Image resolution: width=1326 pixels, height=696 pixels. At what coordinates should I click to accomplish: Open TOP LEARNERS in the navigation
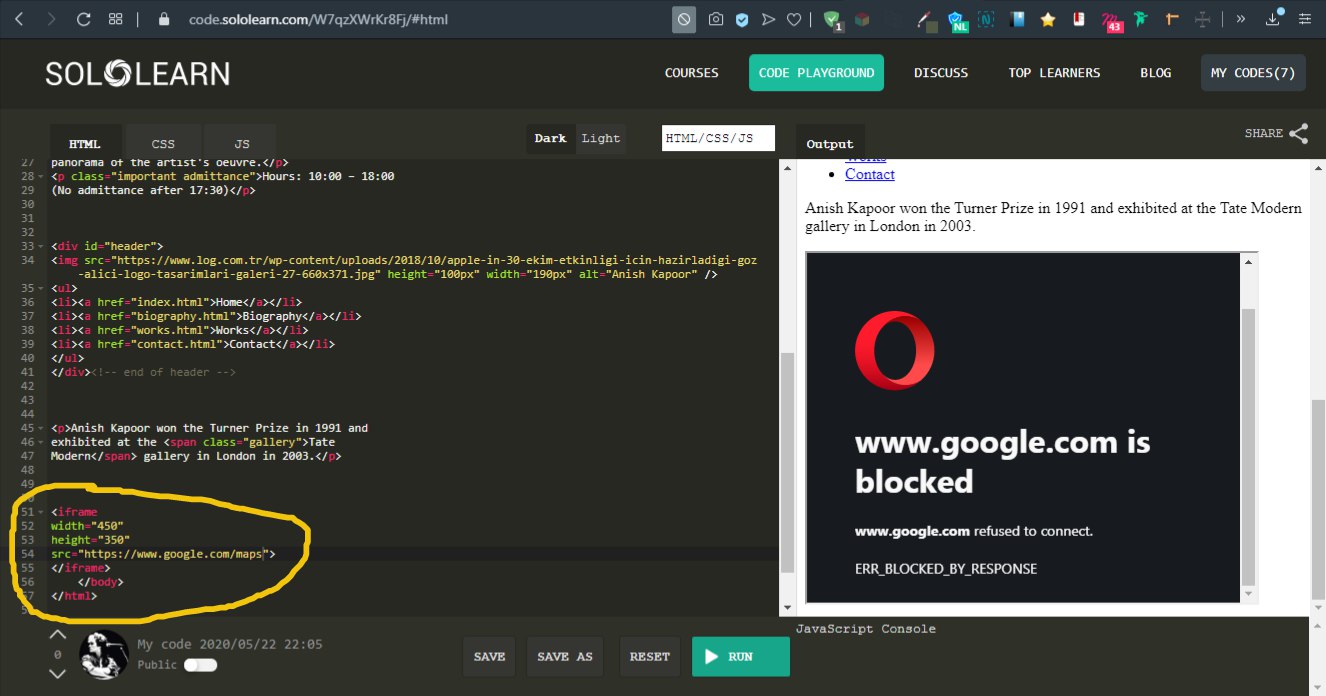(x=1054, y=73)
